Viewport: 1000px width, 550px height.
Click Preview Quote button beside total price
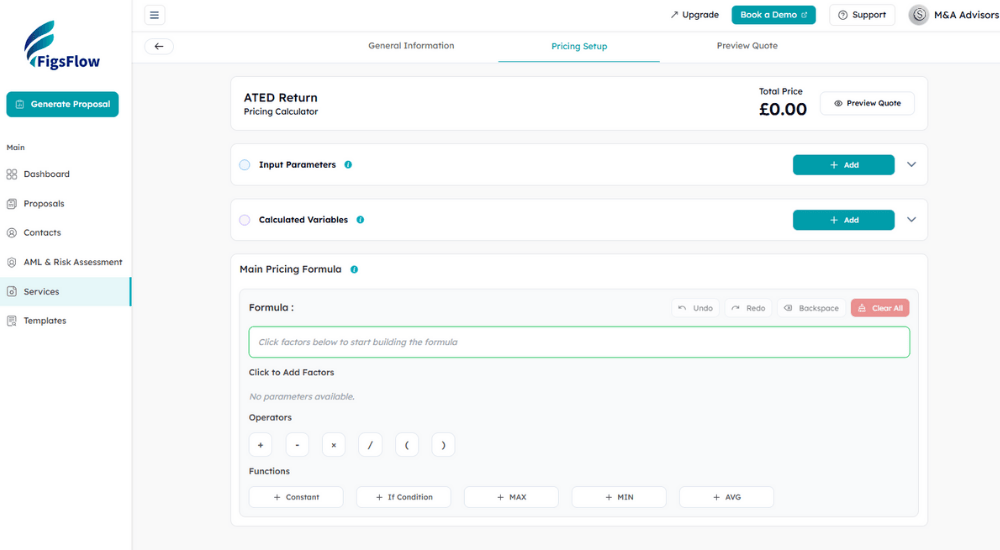pos(867,103)
